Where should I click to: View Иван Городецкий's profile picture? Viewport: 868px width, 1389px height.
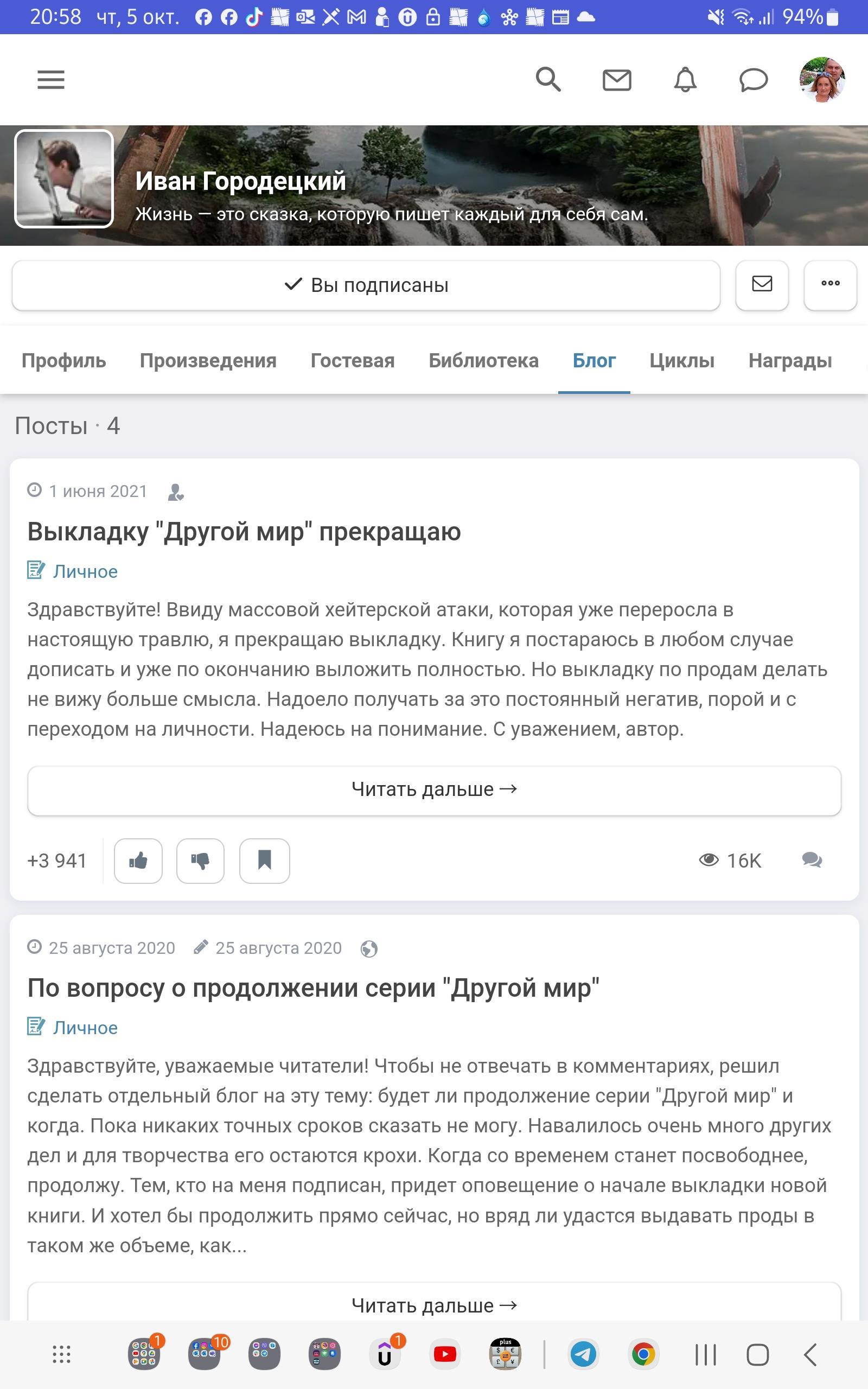coord(63,179)
